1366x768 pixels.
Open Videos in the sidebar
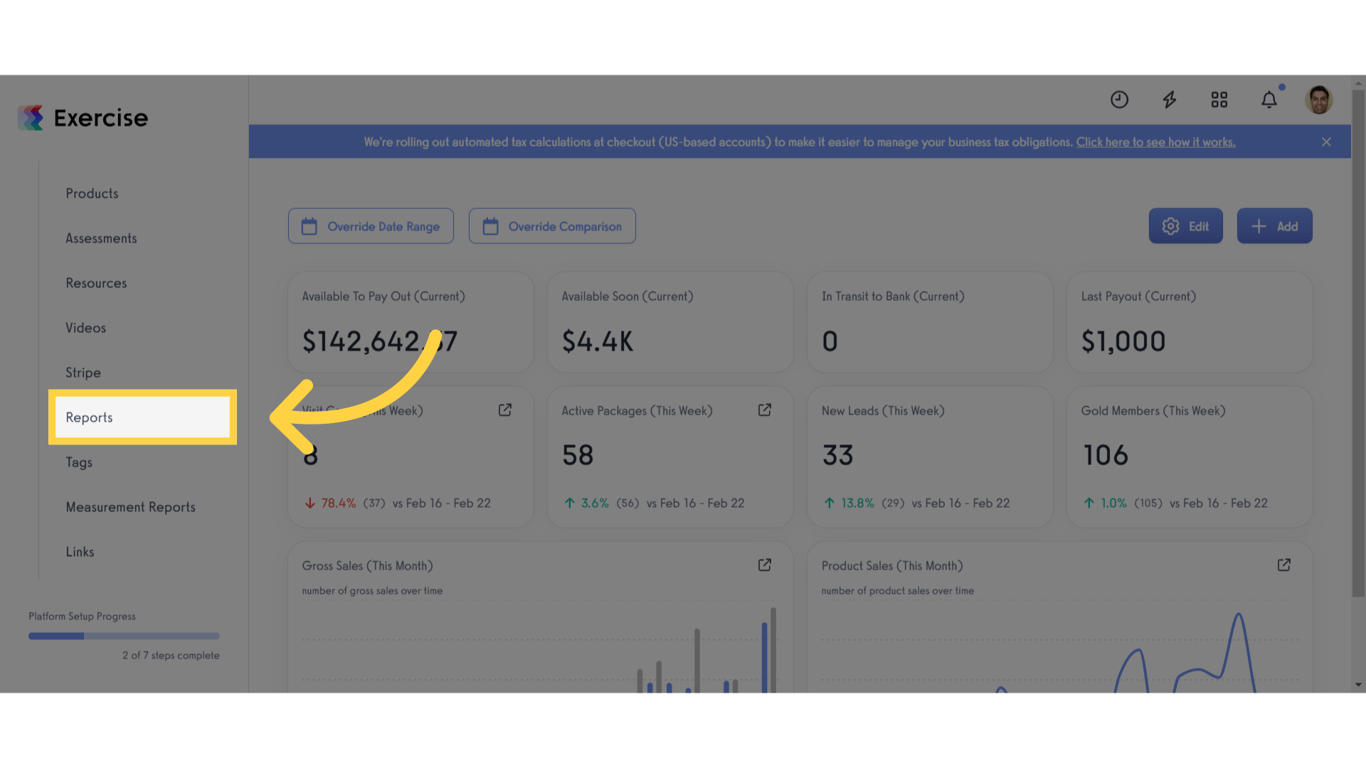(x=86, y=328)
